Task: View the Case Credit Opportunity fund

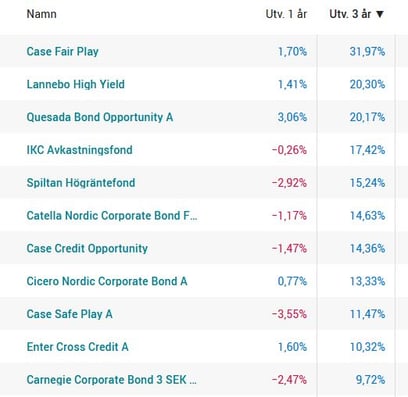Action: tap(87, 248)
